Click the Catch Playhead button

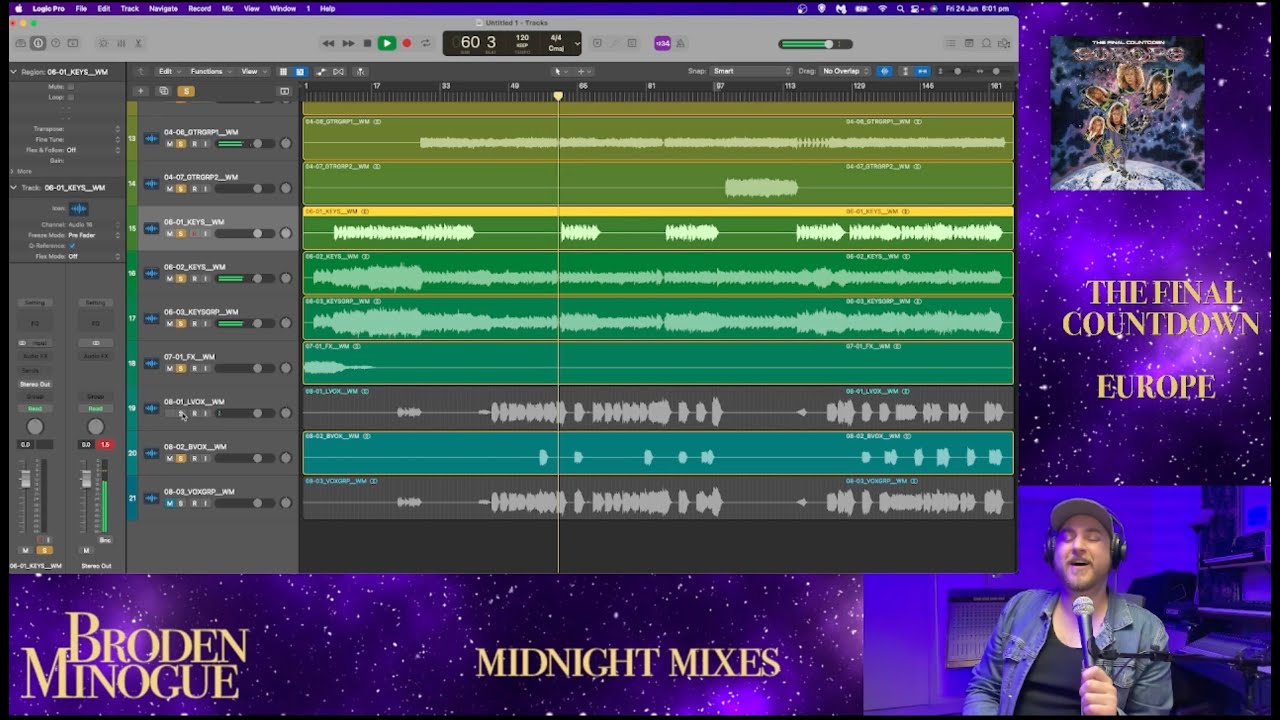(360, 71)
